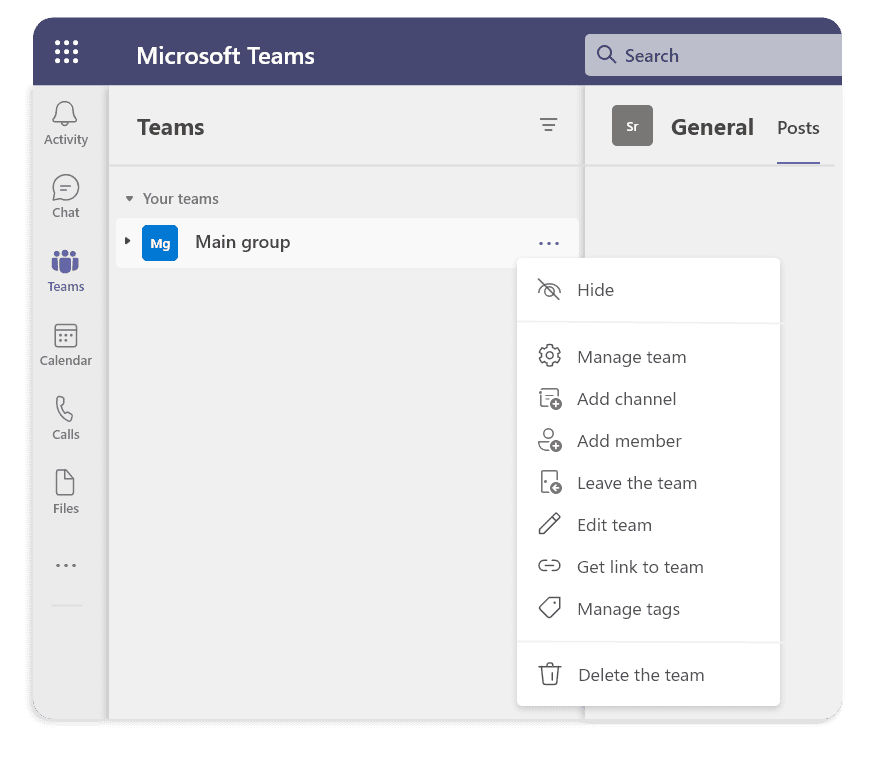Go to Chat in the sidebar
Image resolution: width=884 pixels, height=761 pixels.
(66, 188)
